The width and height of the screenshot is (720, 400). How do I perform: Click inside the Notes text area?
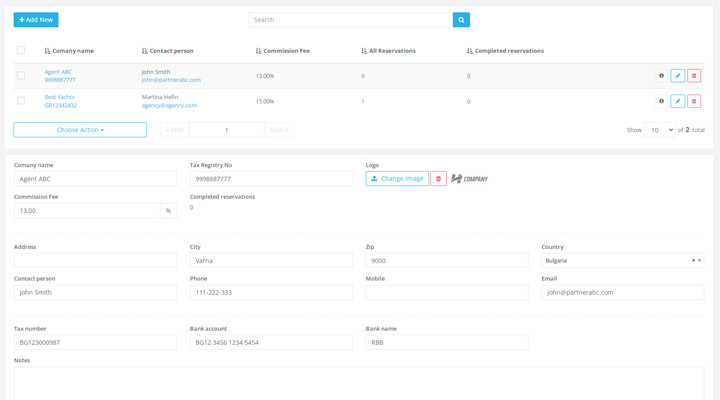click(x=359, y=383)
